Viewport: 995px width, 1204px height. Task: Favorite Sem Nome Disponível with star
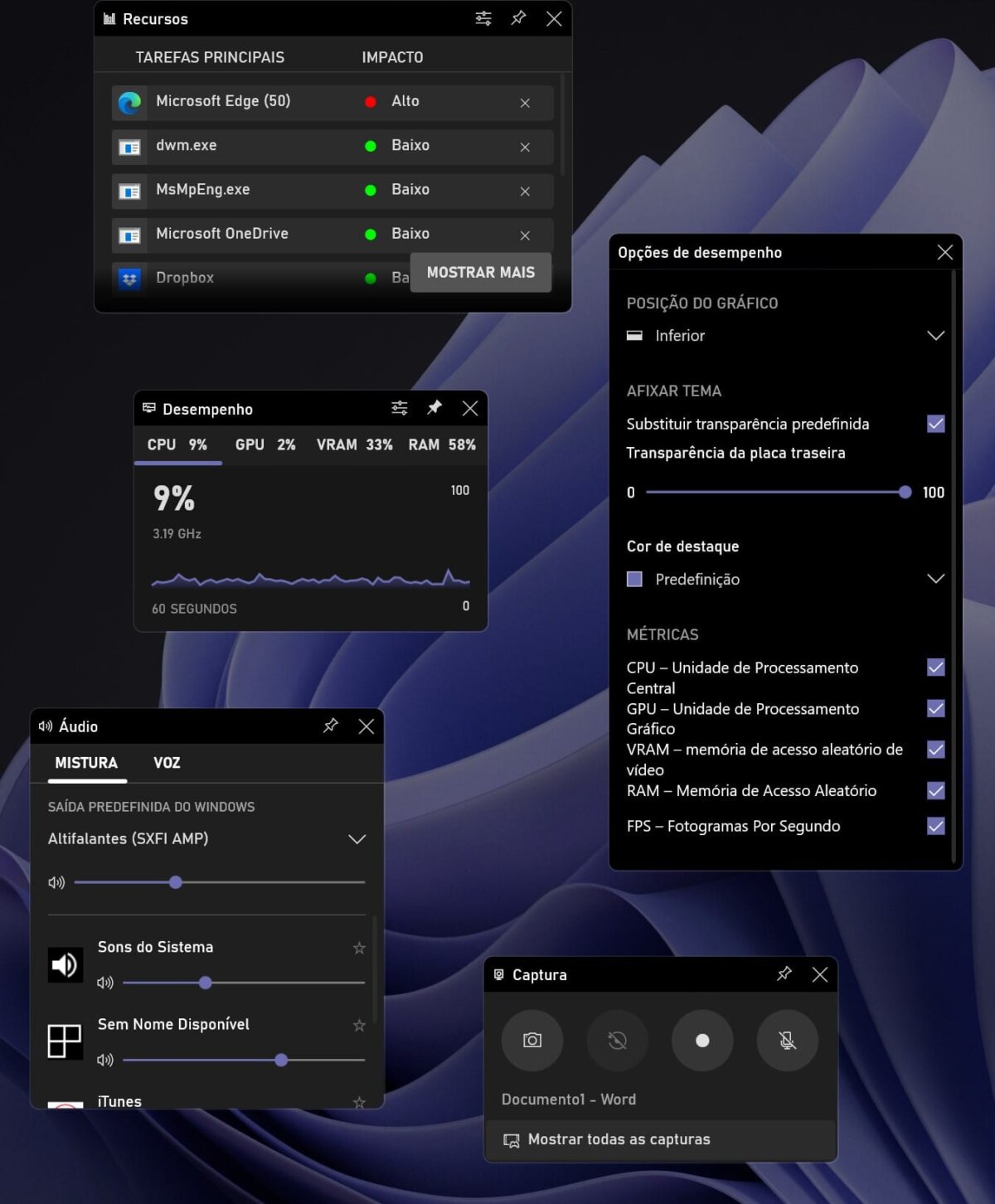tap(359, 1026)
